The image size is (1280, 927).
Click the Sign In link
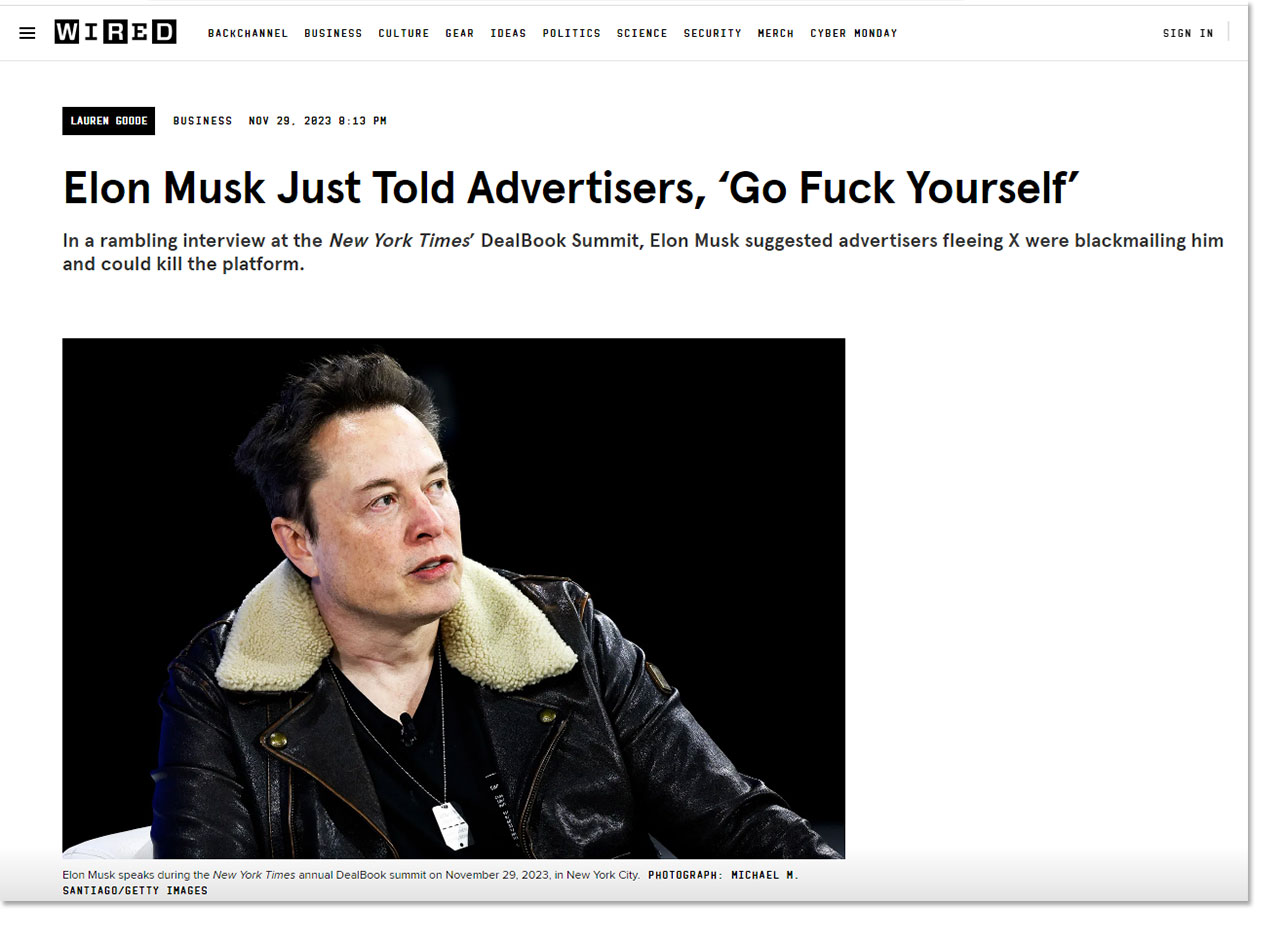click(x=1188, y=33)
